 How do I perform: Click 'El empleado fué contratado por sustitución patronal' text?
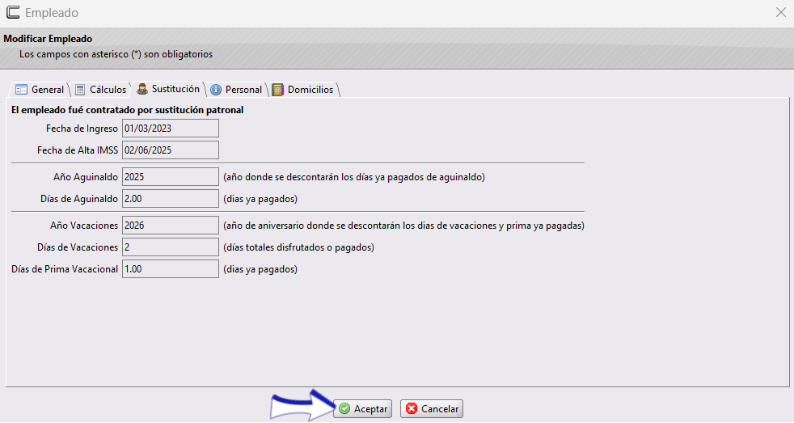[x=127, y=110]
